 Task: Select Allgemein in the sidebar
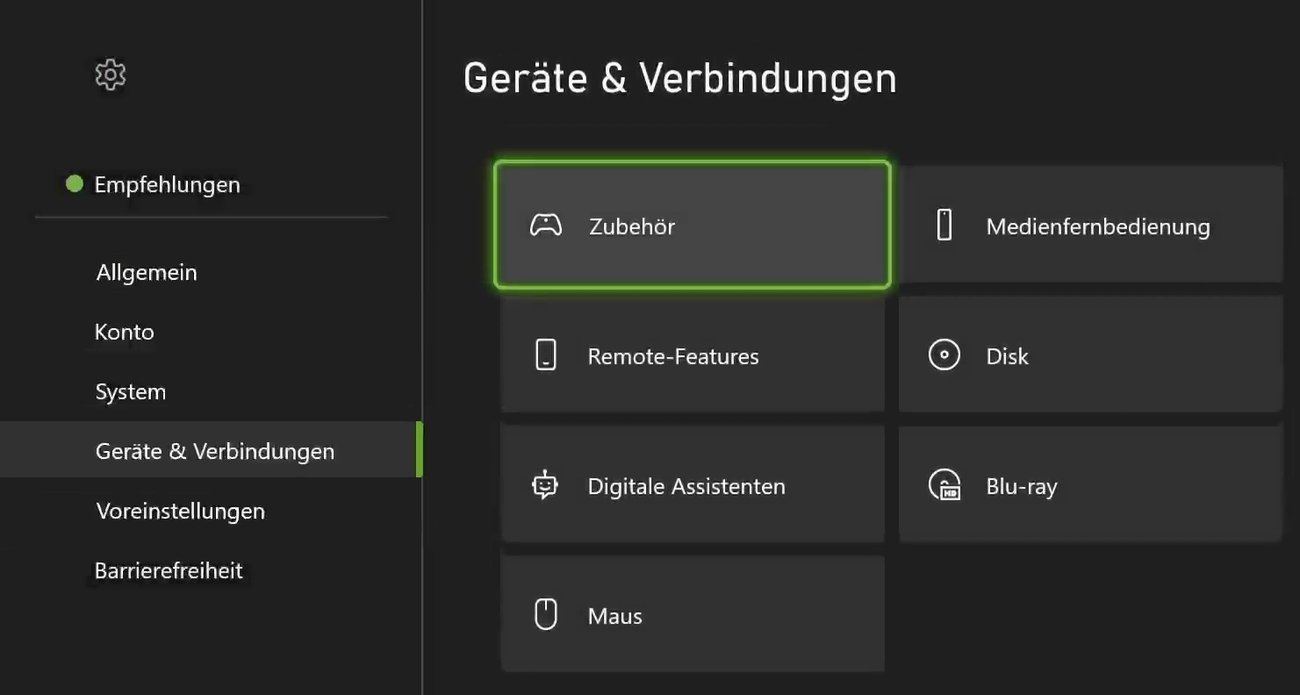pos(146,272)
